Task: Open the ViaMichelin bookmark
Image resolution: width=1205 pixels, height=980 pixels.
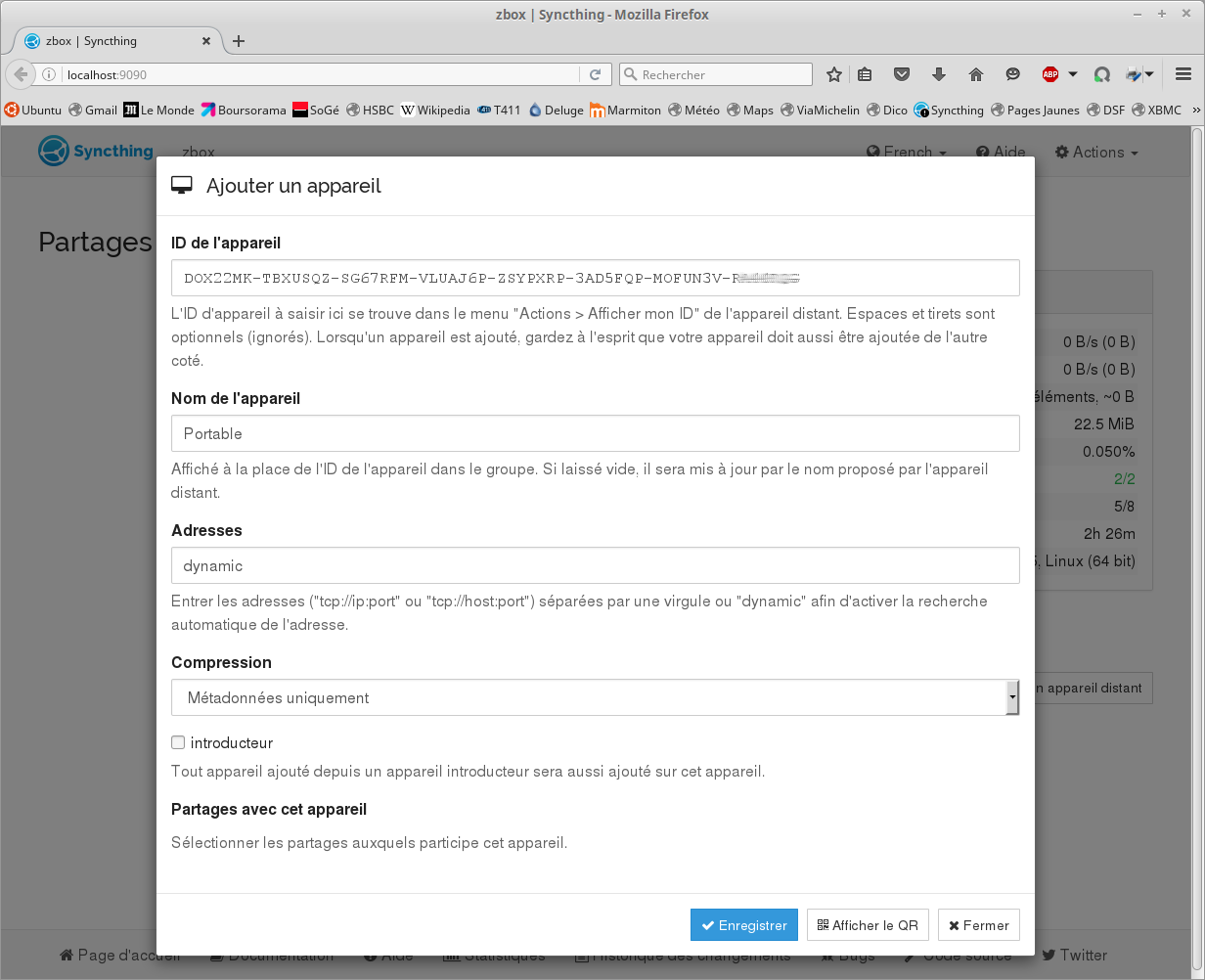Action: coord(820,111)
